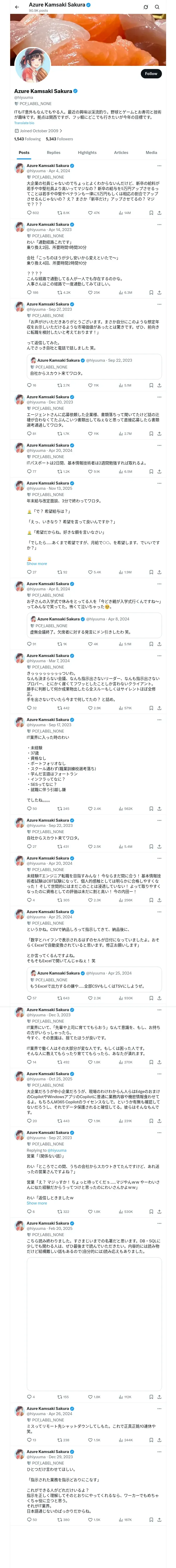Image resolution: width=176 pixels, height=1568 pixels.
Task: Click the "Translate bio" link
Action: click(24, 123)
